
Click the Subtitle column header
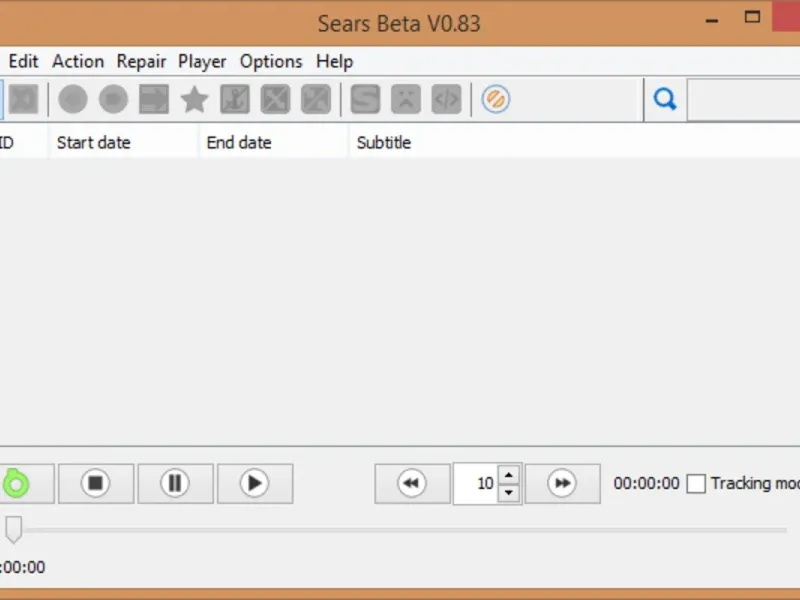coord(574,142)
